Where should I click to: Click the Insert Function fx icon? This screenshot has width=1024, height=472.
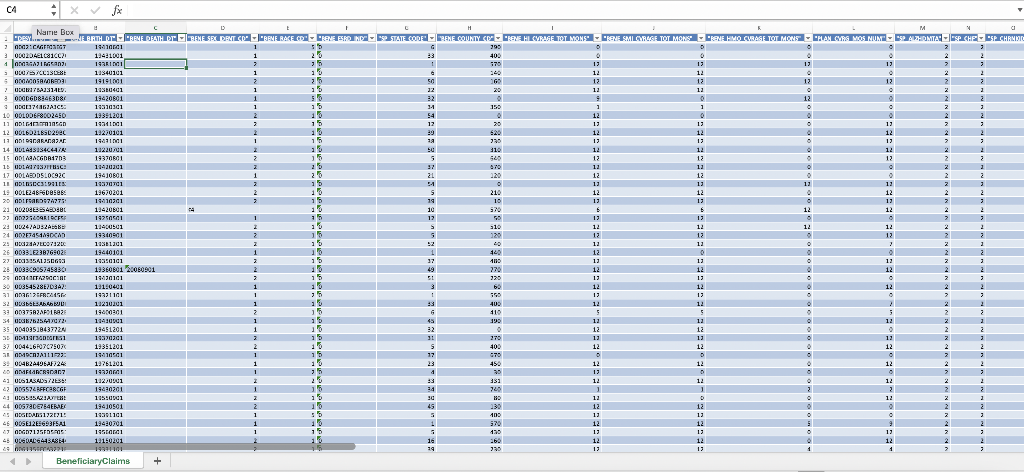(117, 10)
